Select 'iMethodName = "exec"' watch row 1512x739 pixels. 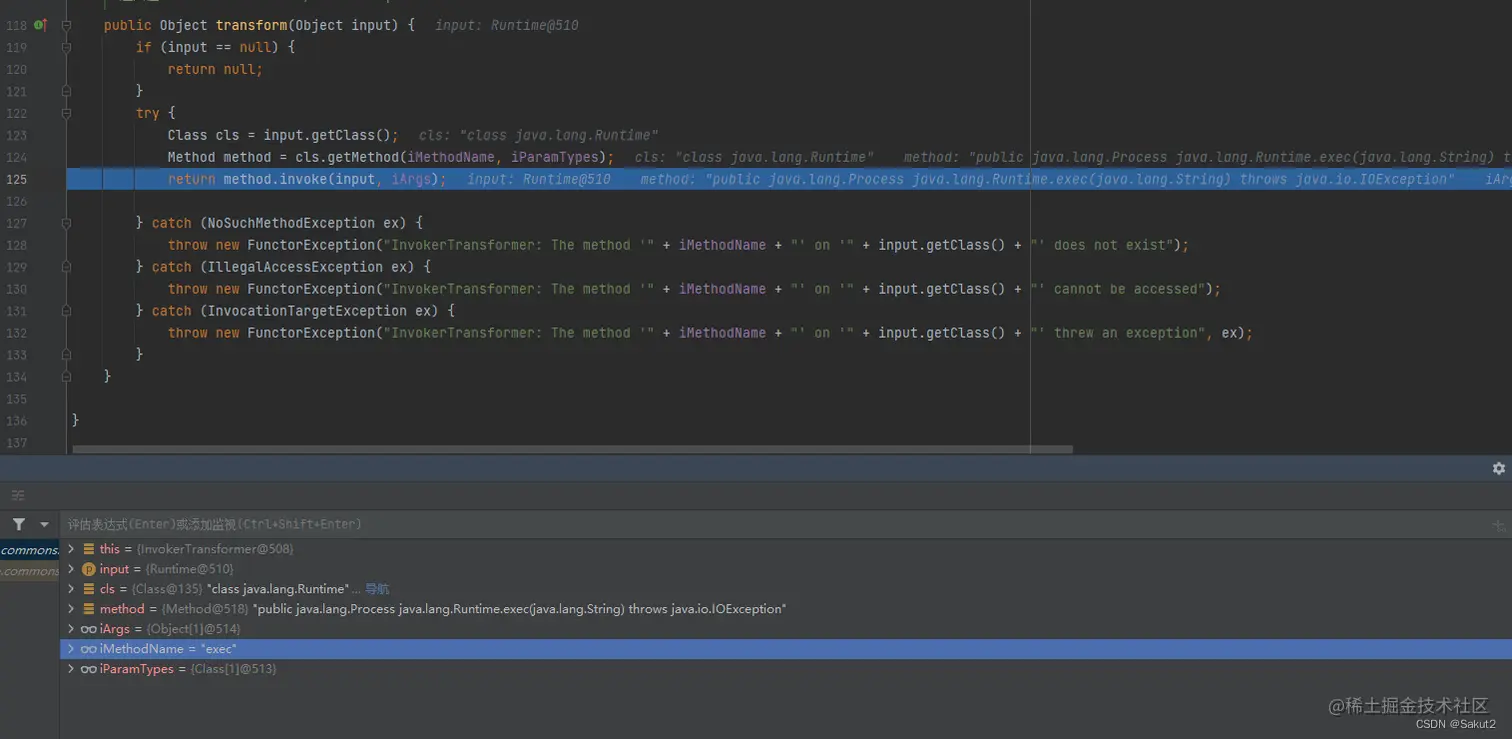pyautogui.click(x=786, y=649)
